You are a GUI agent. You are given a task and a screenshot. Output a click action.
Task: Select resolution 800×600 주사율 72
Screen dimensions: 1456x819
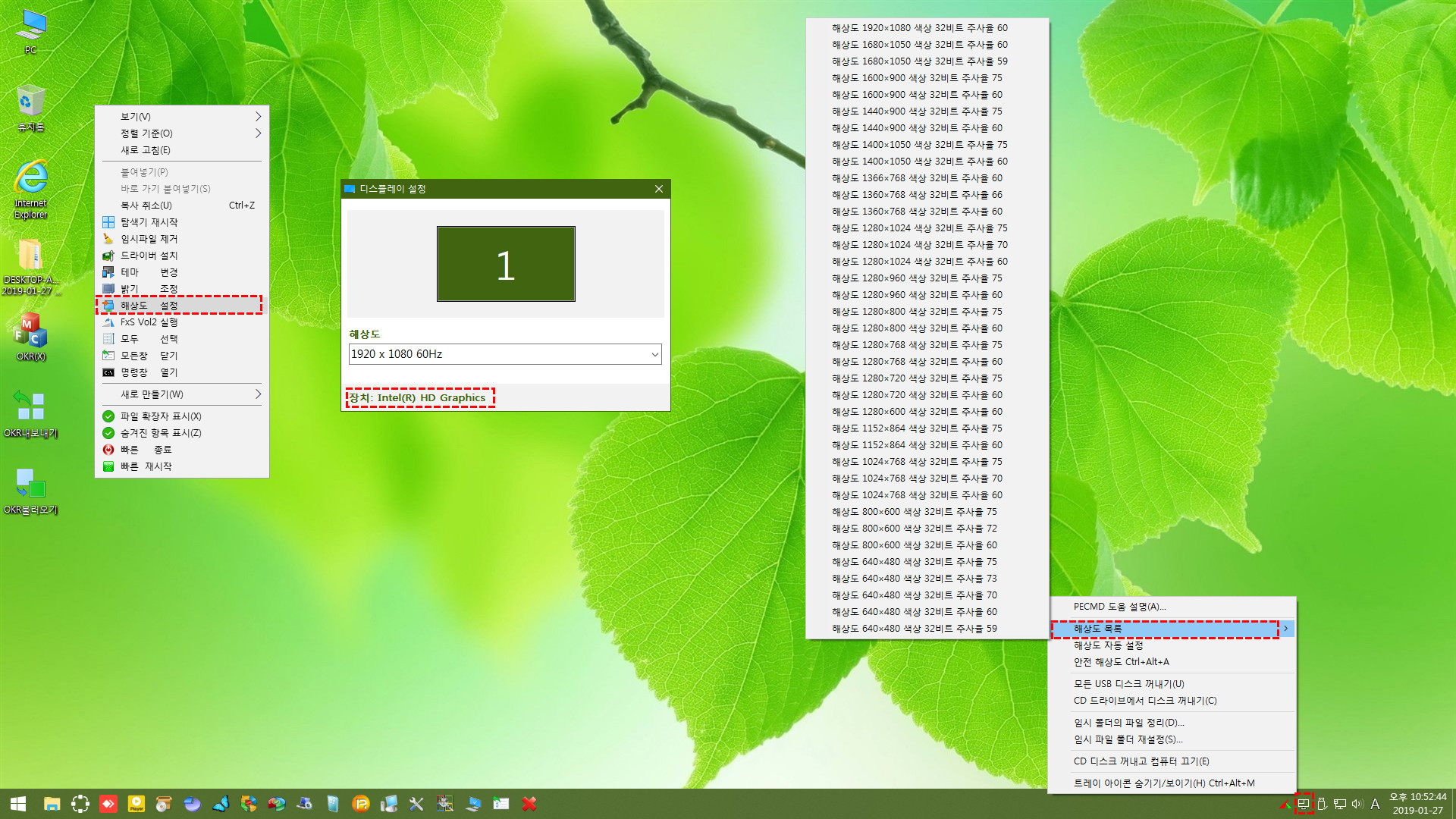pos(927,529)
